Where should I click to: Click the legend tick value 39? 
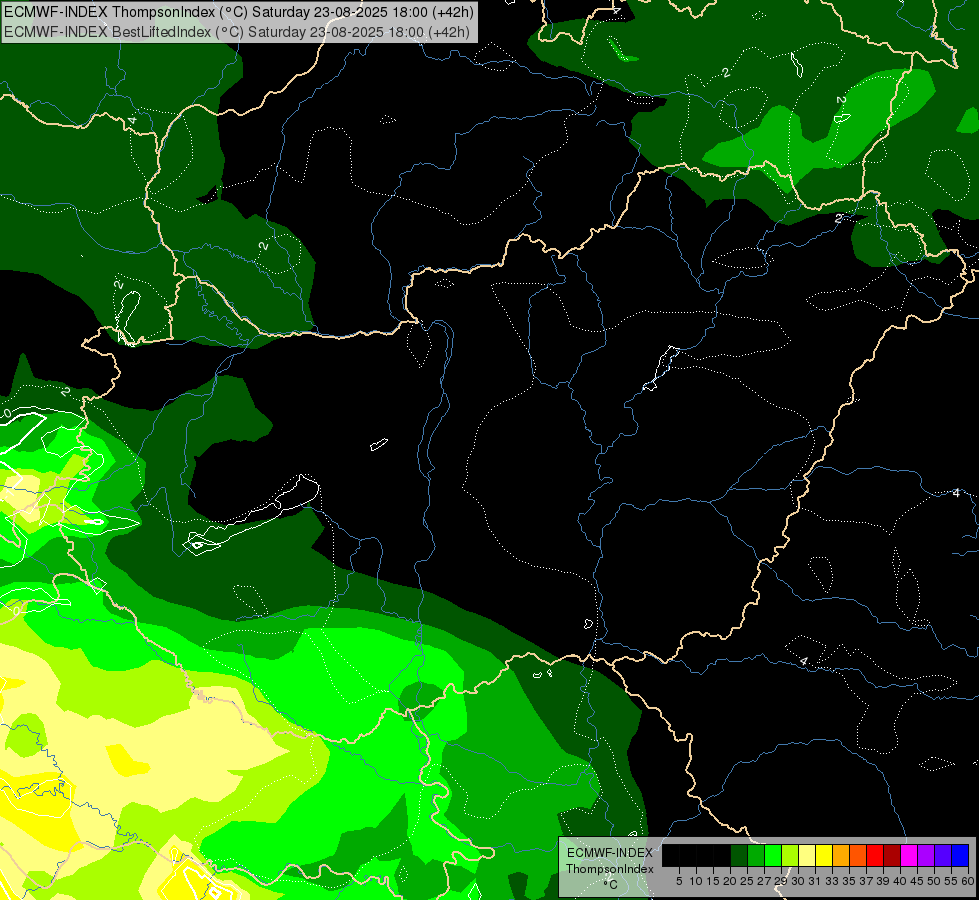tap(883, 881)
